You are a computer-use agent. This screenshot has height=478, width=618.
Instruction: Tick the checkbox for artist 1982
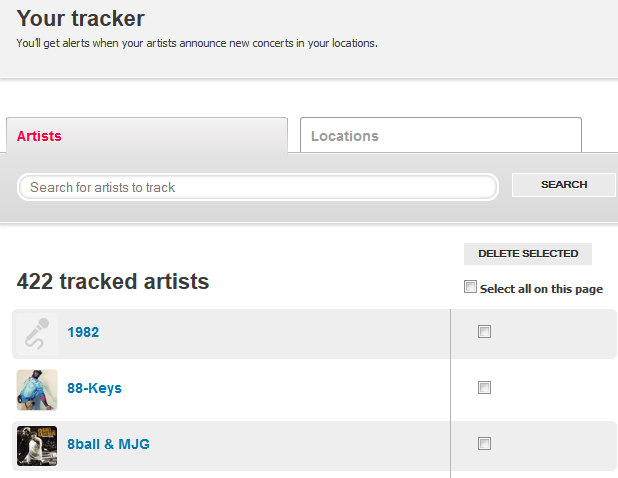tap(484, 332)
